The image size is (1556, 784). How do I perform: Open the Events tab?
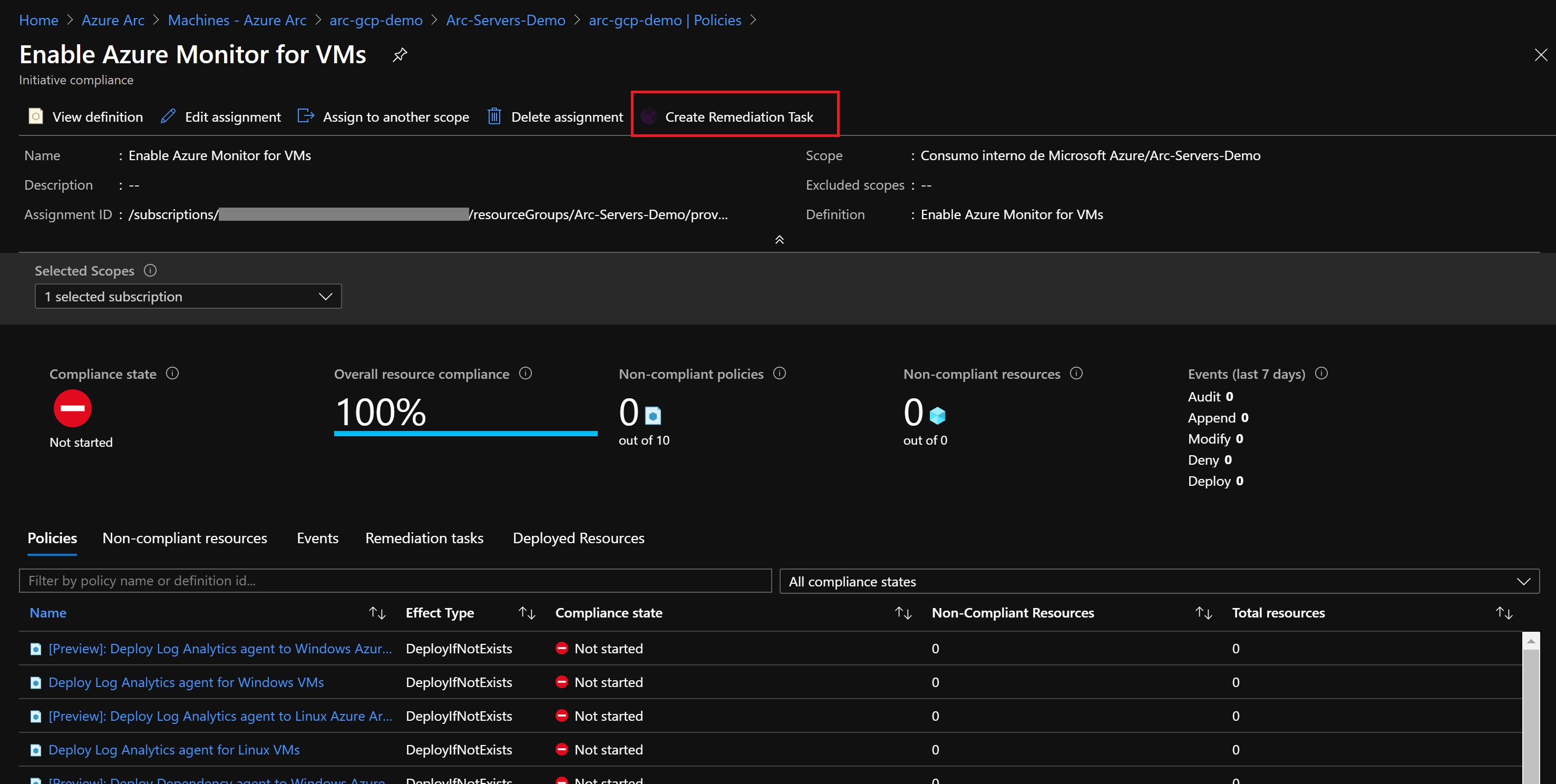[317, 538]
